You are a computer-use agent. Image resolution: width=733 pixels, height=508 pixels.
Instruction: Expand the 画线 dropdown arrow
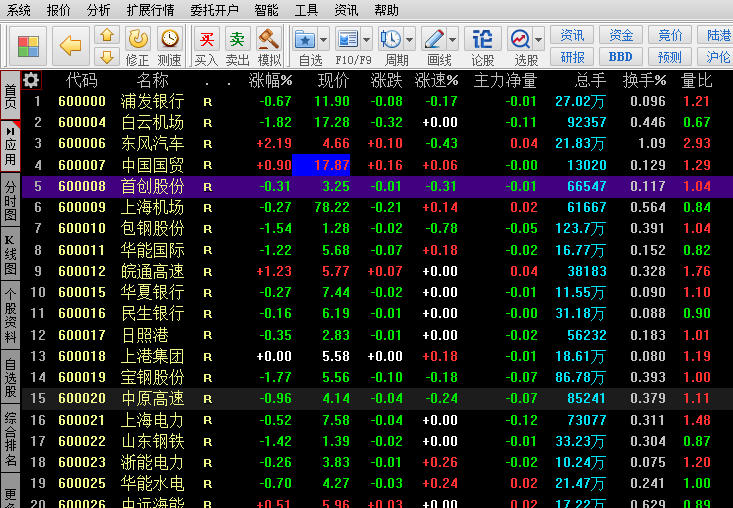point(453,40)
